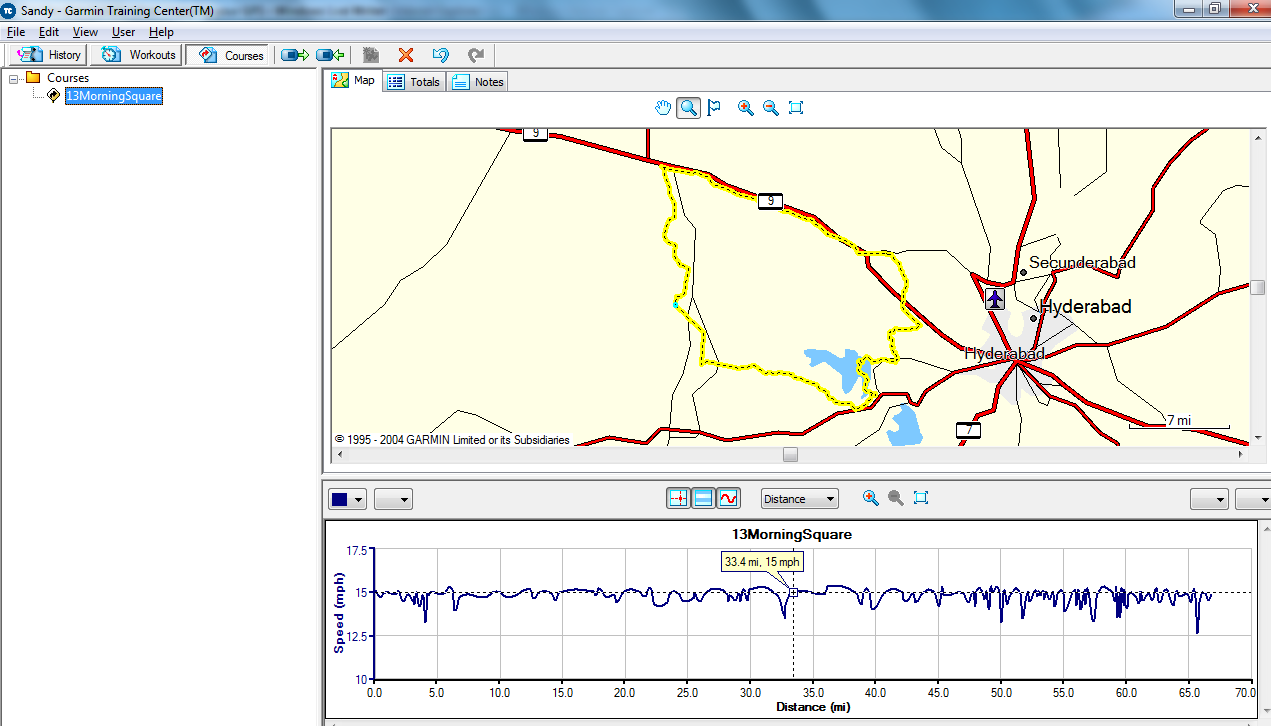Open the User menu
This screenshot has width=1271, height=726.
[123, 32]
